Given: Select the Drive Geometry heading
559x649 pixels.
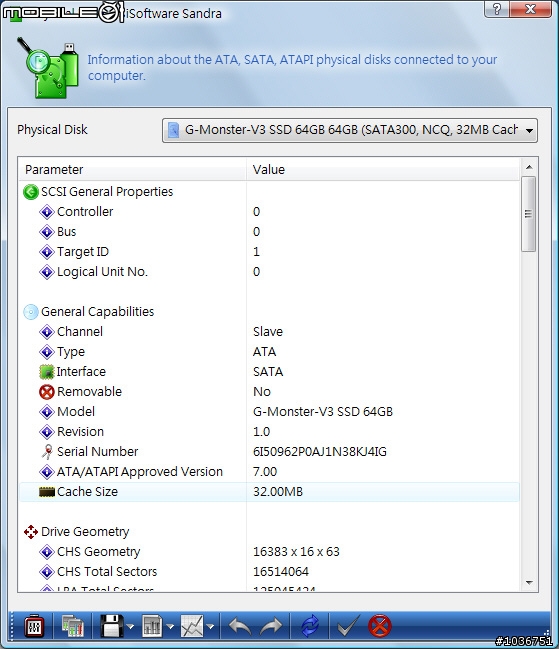Looking at the screenshot, I should tap(85, 531).
